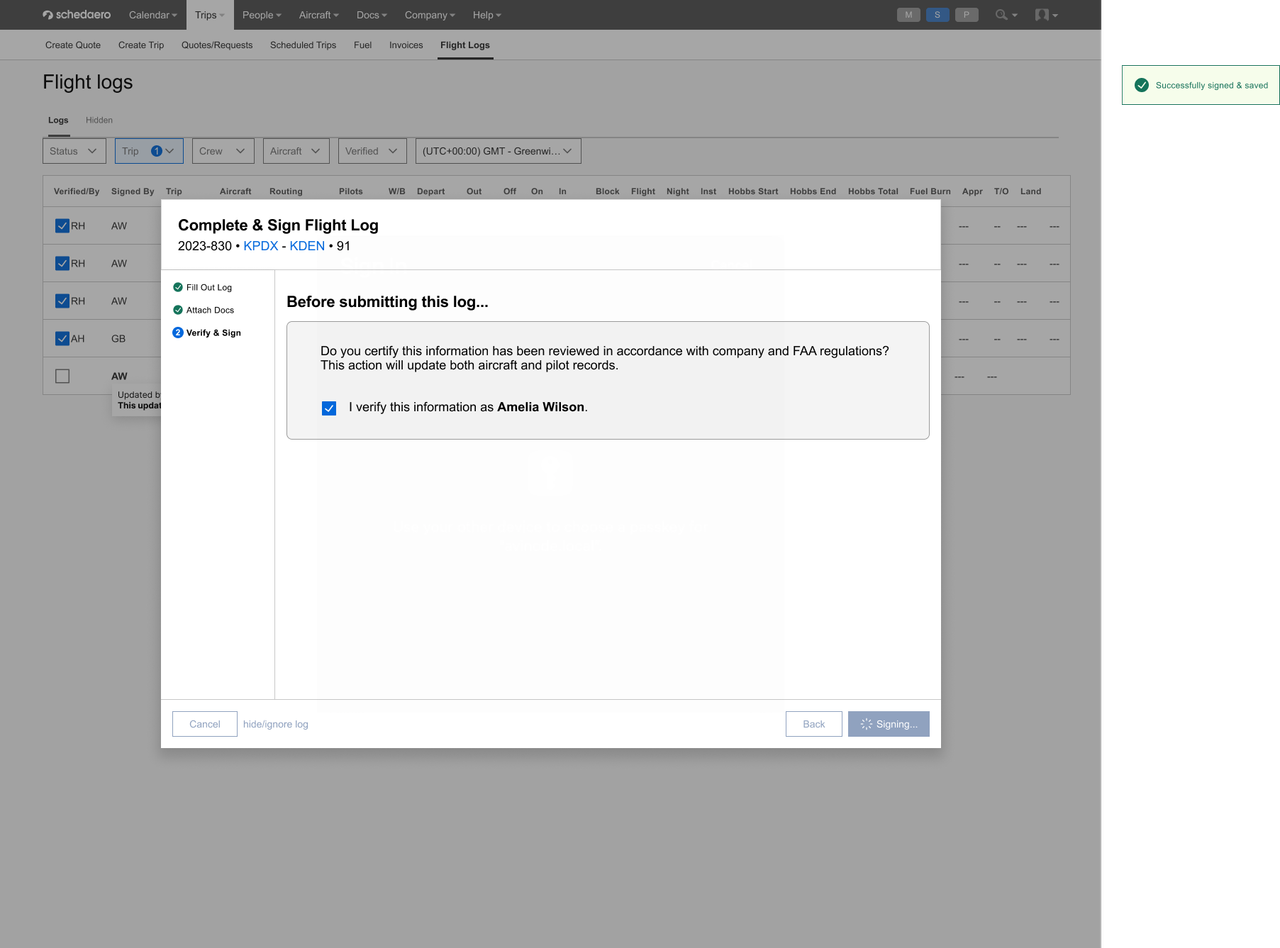Open the GMT timezone dropdown
Screen dimensions: 1280x948
498,151
